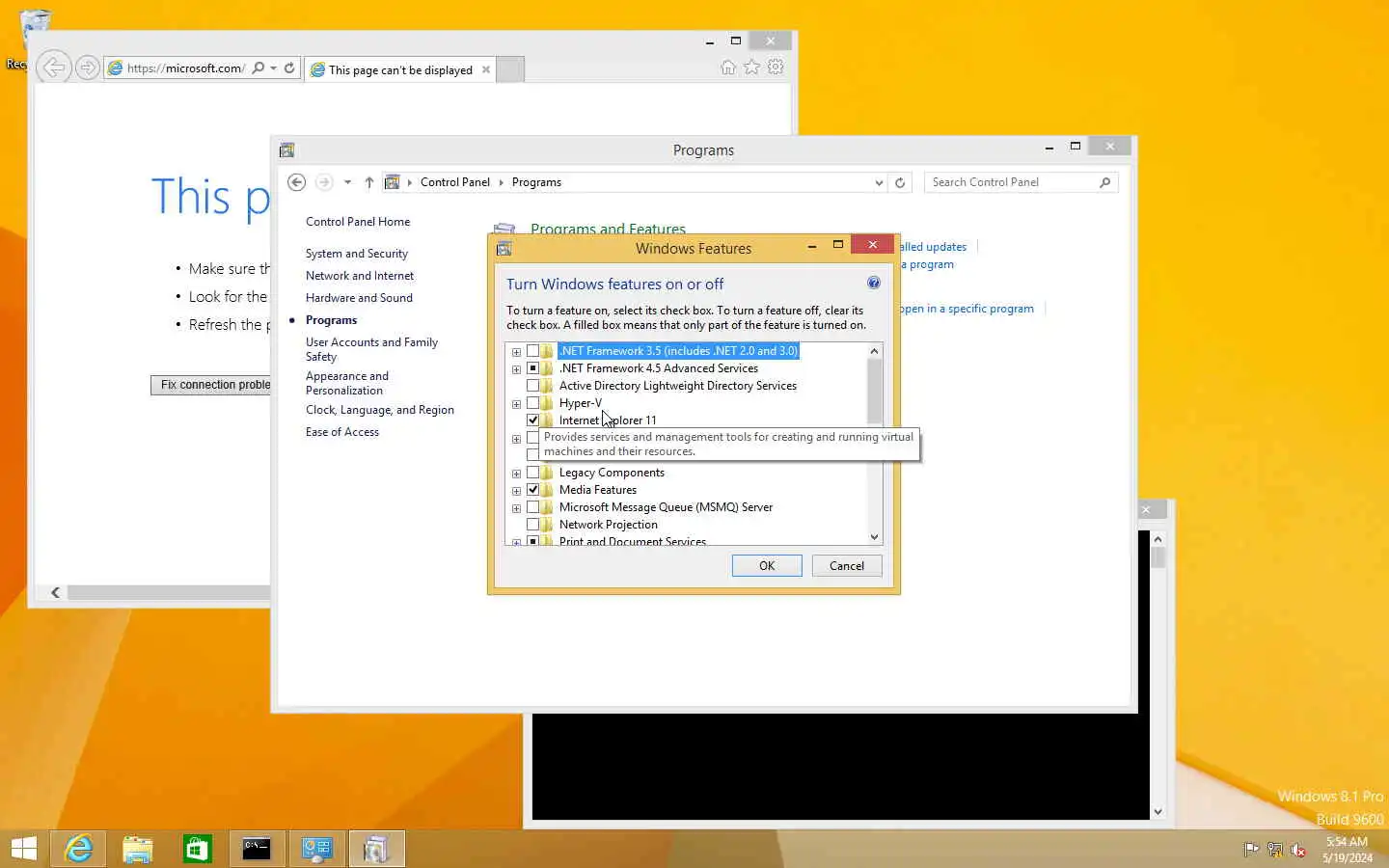1389x868 pixels.
Task: Open User Accounts and Family Safety
Action: (x=371, y=349)
